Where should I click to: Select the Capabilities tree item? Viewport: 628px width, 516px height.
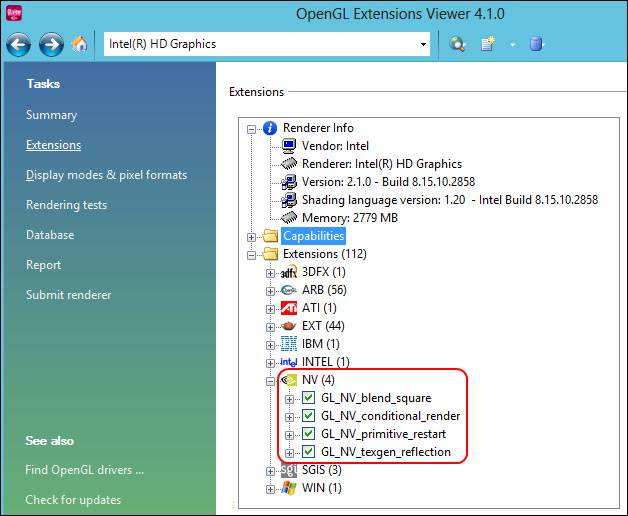point(313,236)
